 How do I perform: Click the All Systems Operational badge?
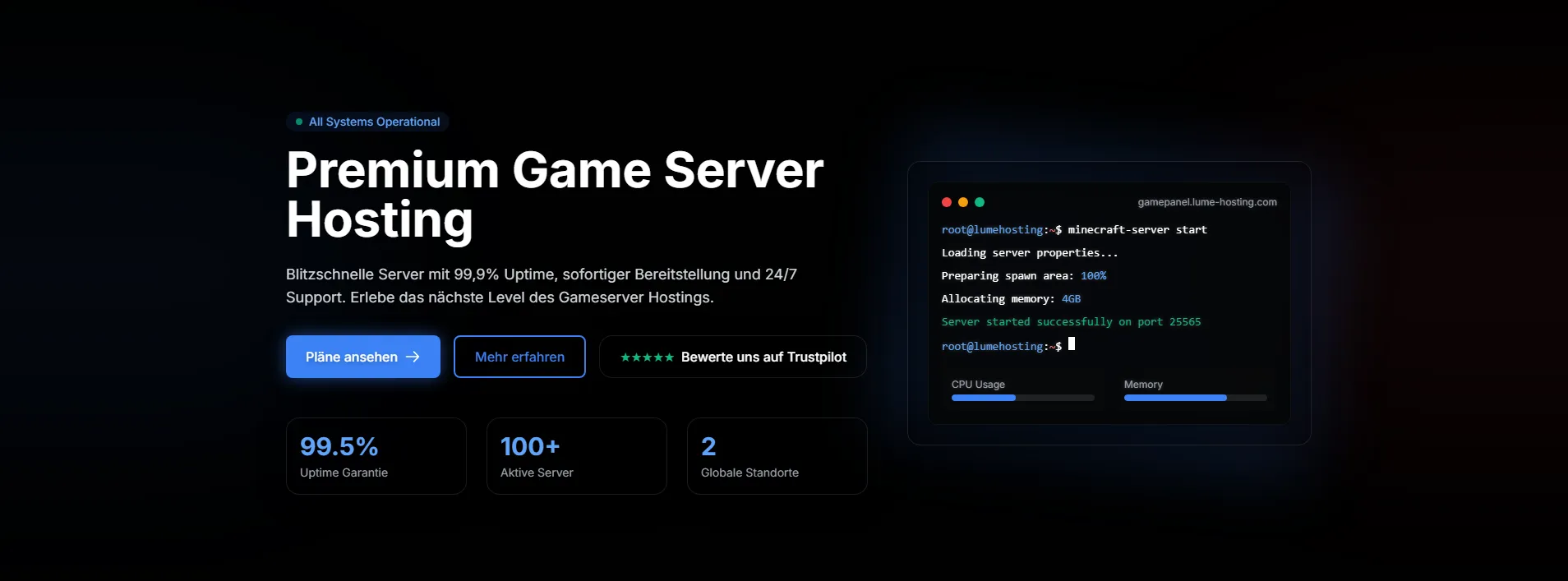[x=367, y=122]
